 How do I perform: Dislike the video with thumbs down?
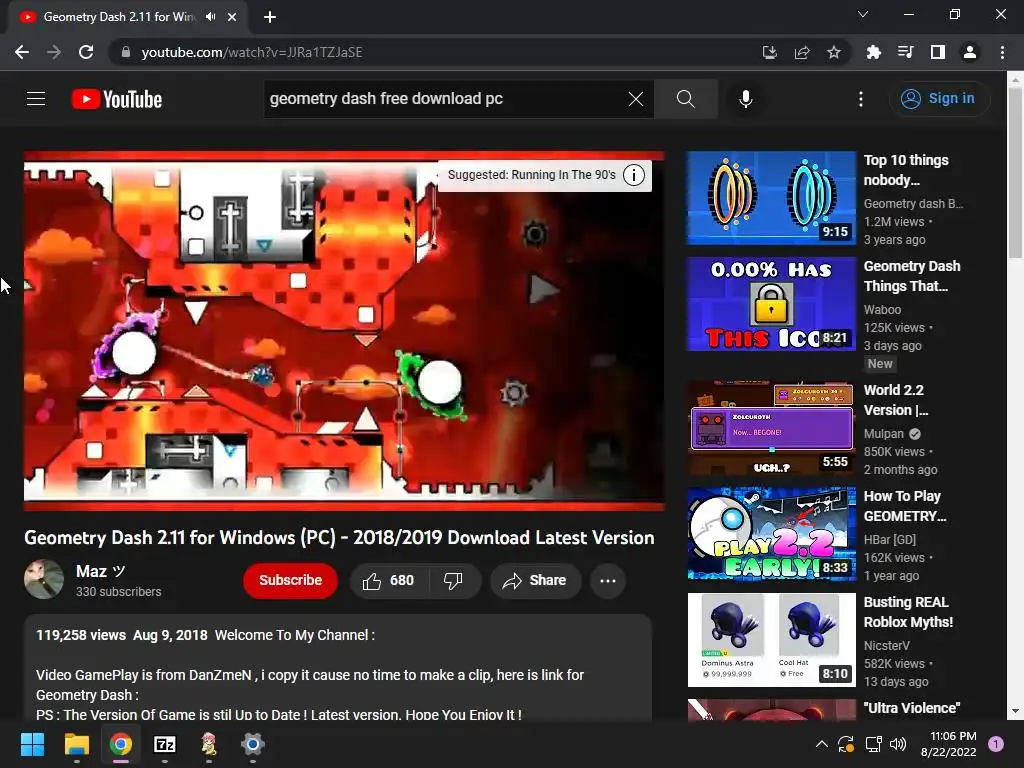click(x=453, y=581)
